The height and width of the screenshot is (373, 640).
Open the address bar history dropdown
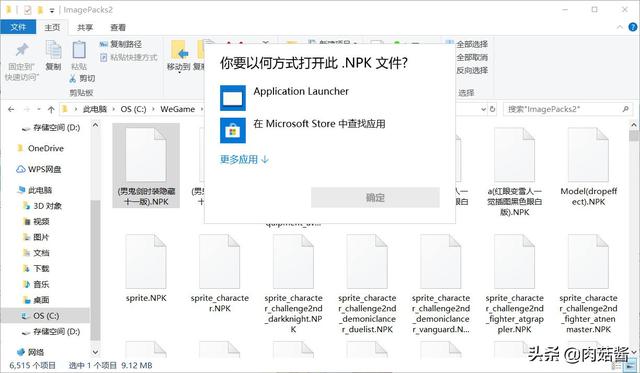483,109
